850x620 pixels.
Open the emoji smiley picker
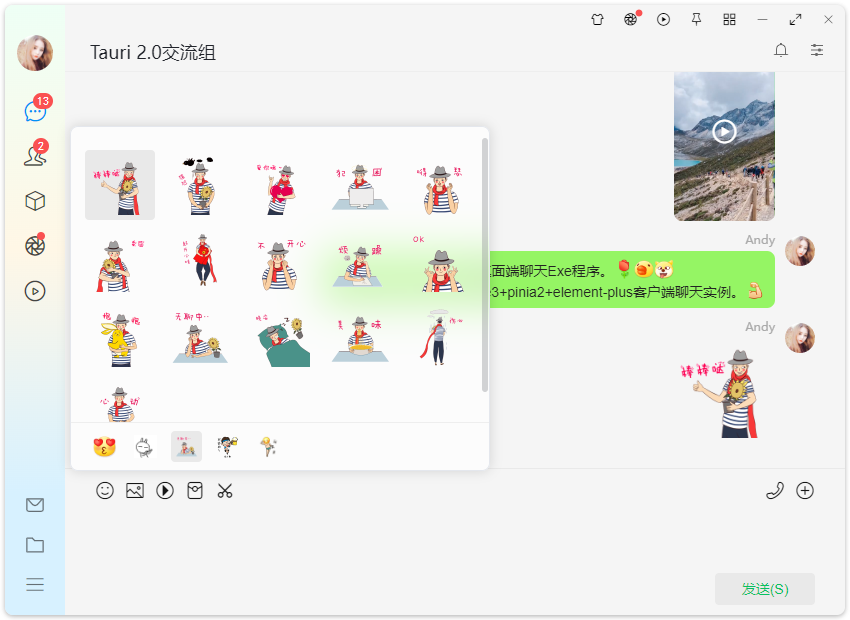105,491
